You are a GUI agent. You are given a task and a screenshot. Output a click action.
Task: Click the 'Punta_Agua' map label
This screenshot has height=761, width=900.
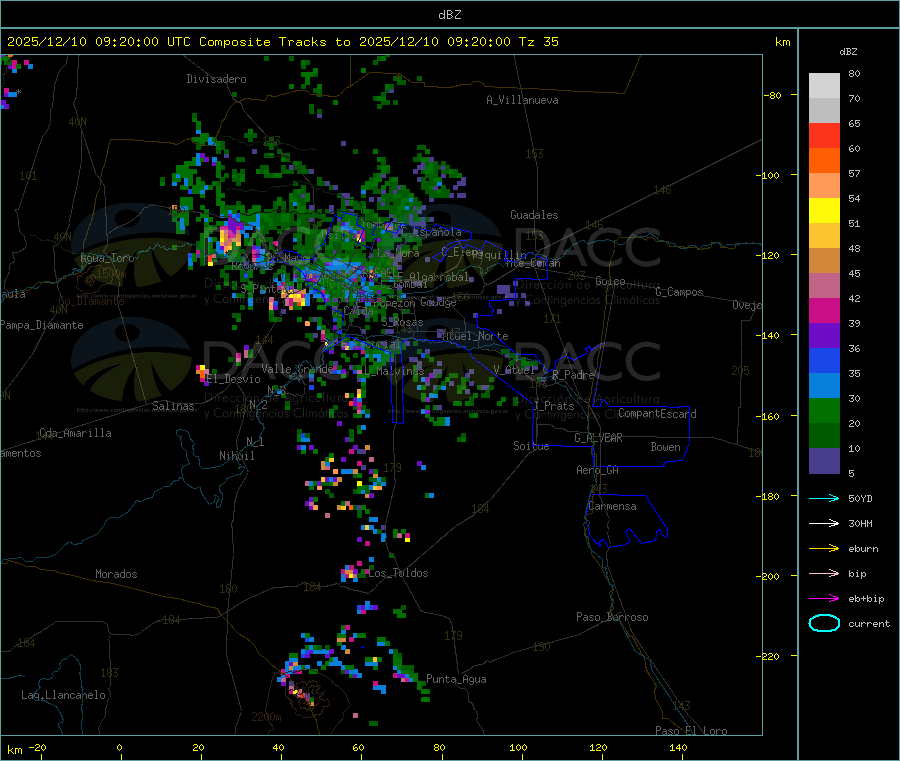(x=456, y=679)
